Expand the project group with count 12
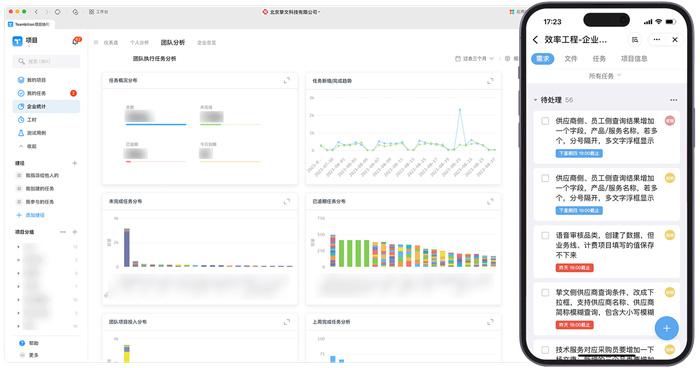Screen dimensions: 700x368 point(18,247)
